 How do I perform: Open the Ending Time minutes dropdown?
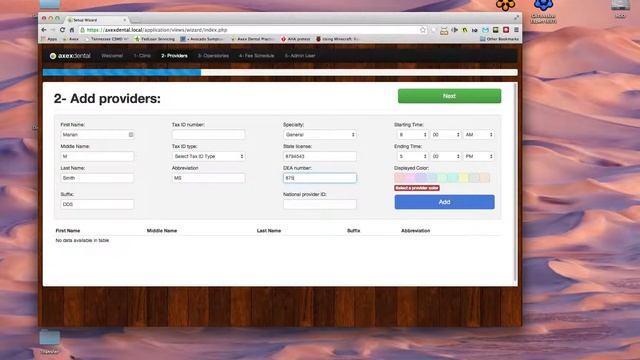point(445,156)
